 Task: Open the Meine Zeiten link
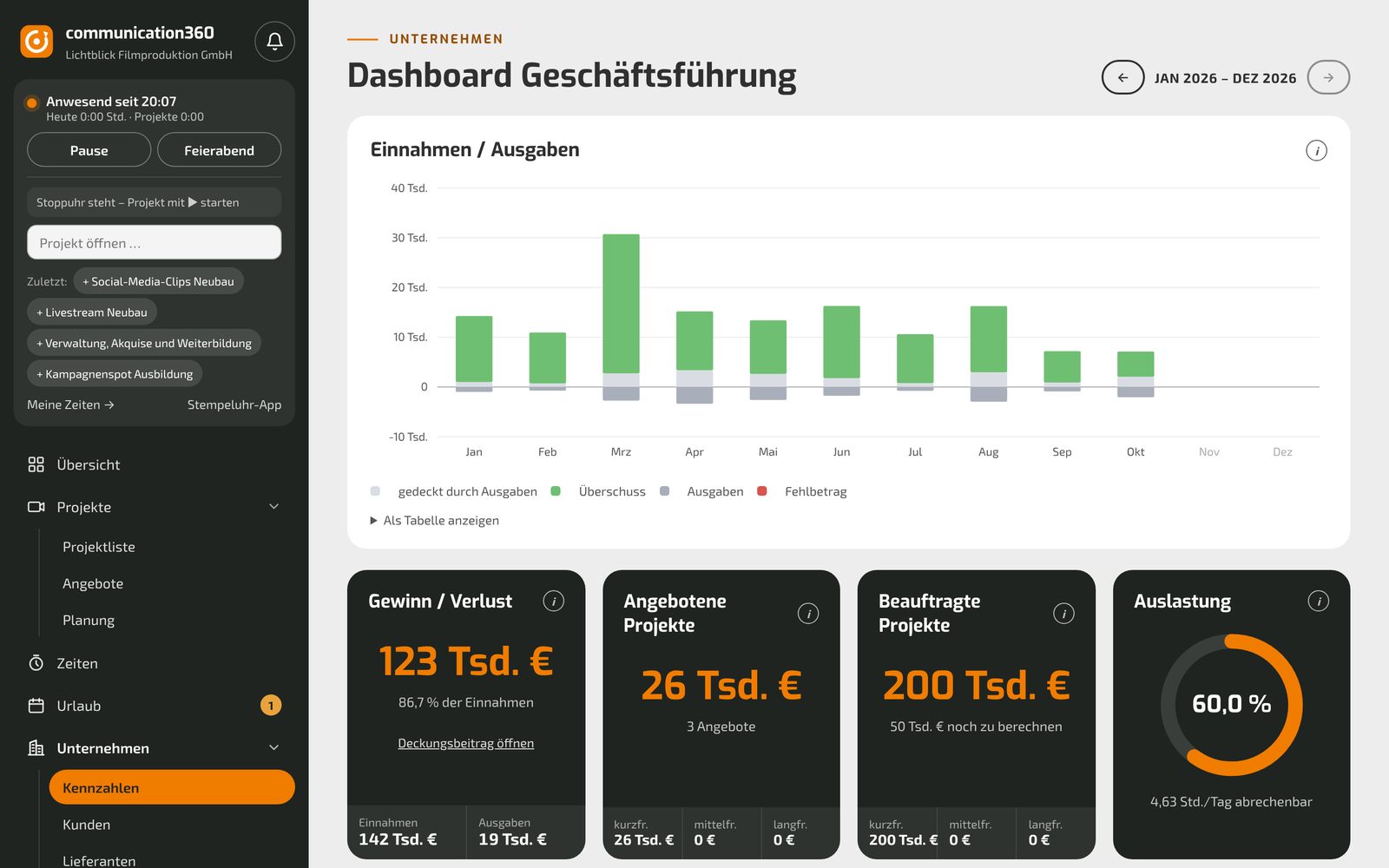coord(70,404)
